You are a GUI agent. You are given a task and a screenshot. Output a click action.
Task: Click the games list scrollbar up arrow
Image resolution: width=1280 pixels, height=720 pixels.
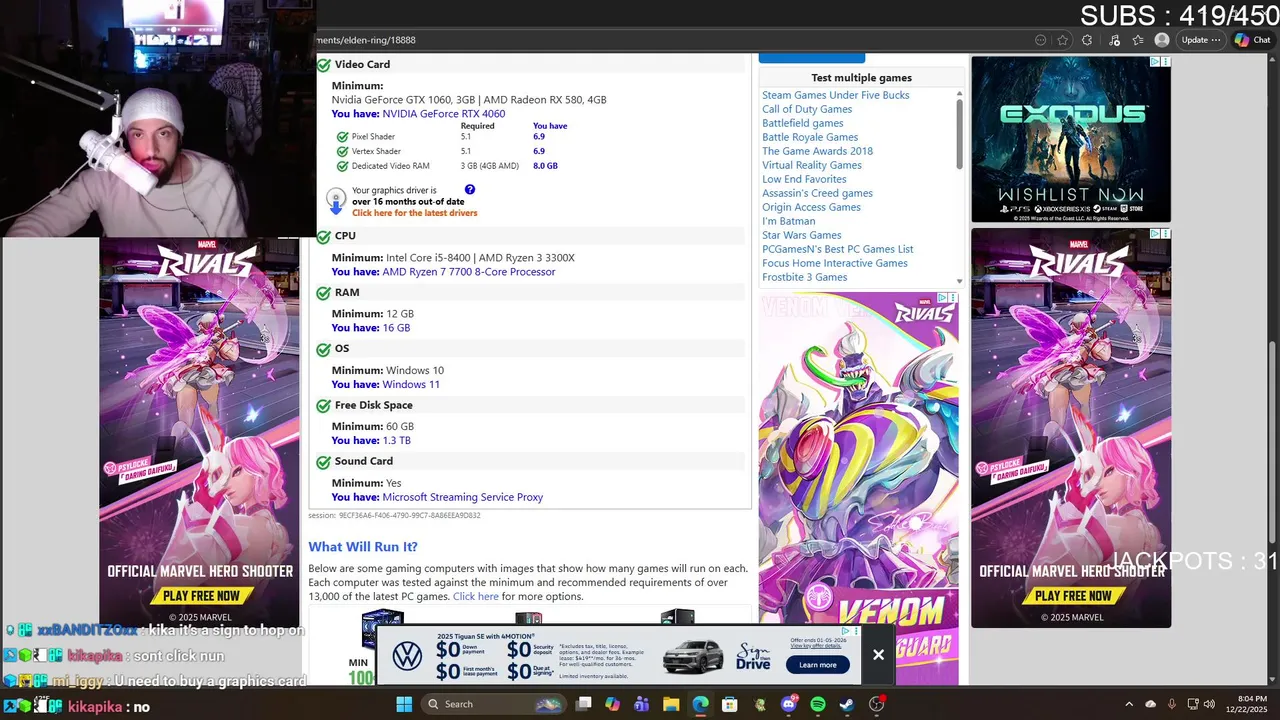coord(960,94)
